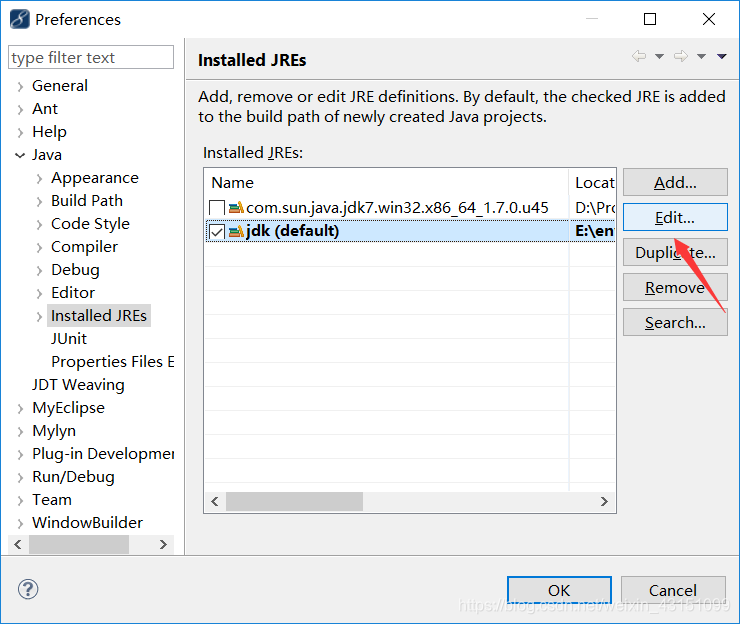Open the forward history dropdown arrow
Screen dimensions: 740x624
(701, 57)
